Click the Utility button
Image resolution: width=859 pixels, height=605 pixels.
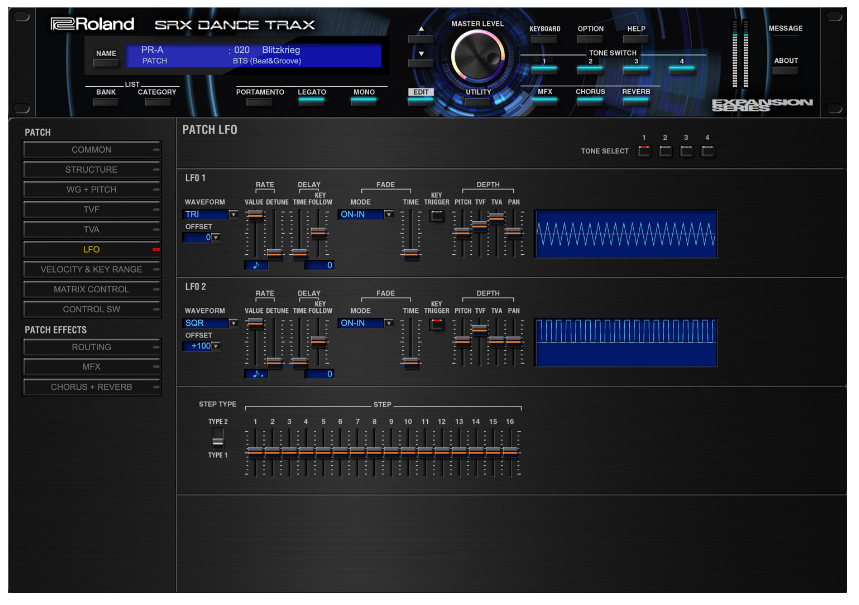[x=478, y=101]
